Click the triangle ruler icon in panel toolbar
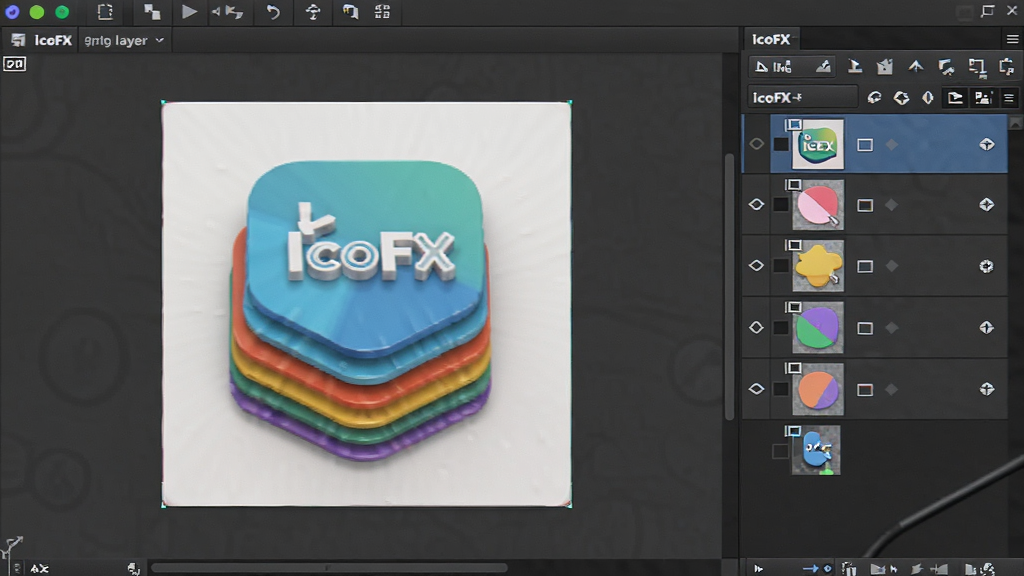The width and height of the screenshot is (1024, 576). pos(761,67)
